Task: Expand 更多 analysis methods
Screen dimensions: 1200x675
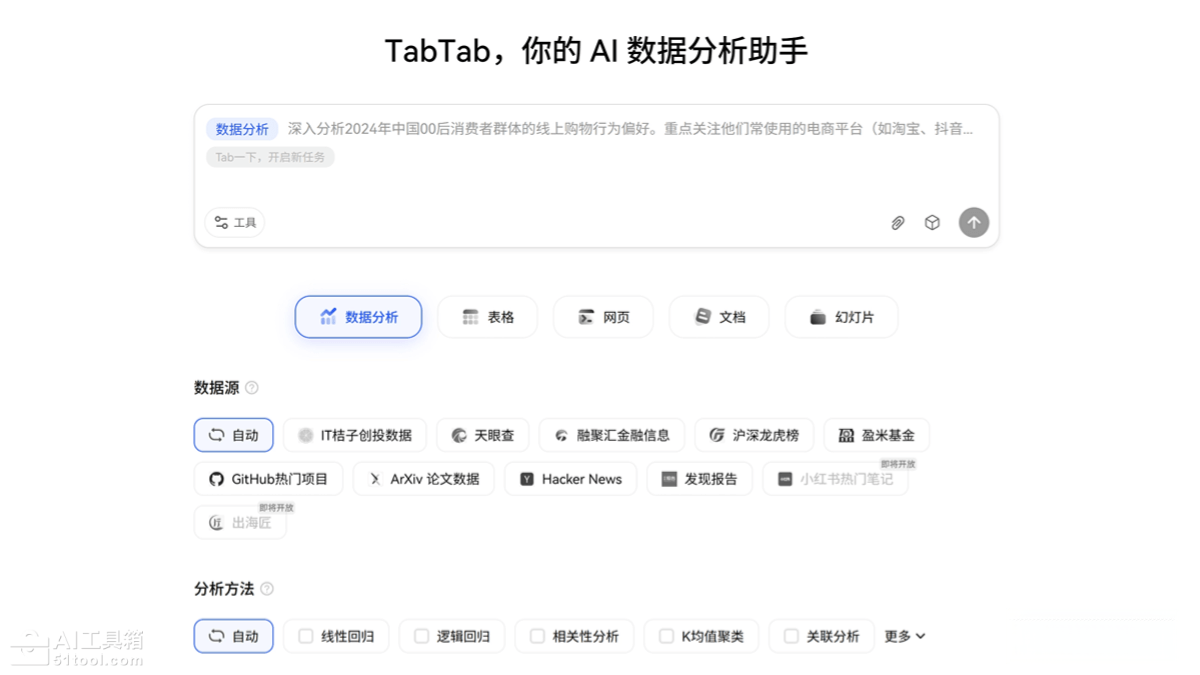Action: (x=904, y=636)
